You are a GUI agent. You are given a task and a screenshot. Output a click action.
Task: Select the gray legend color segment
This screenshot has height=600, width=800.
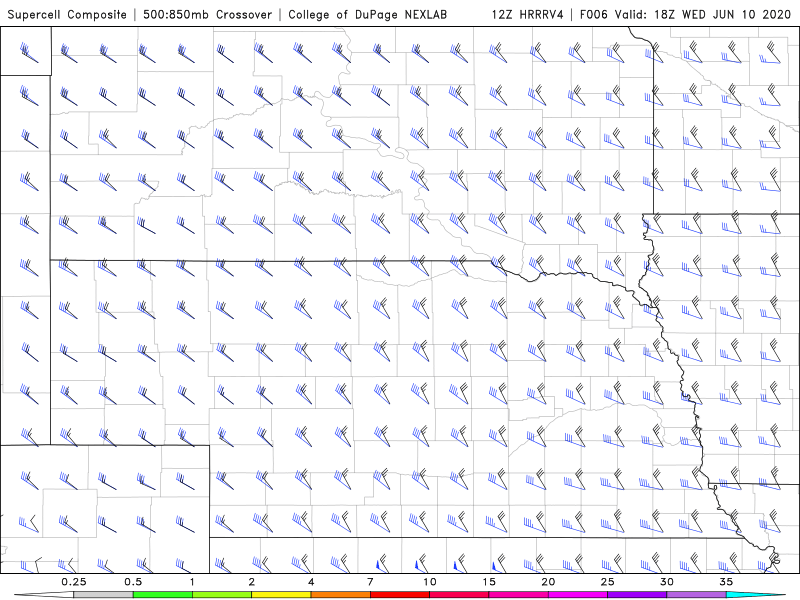(103, 595)
